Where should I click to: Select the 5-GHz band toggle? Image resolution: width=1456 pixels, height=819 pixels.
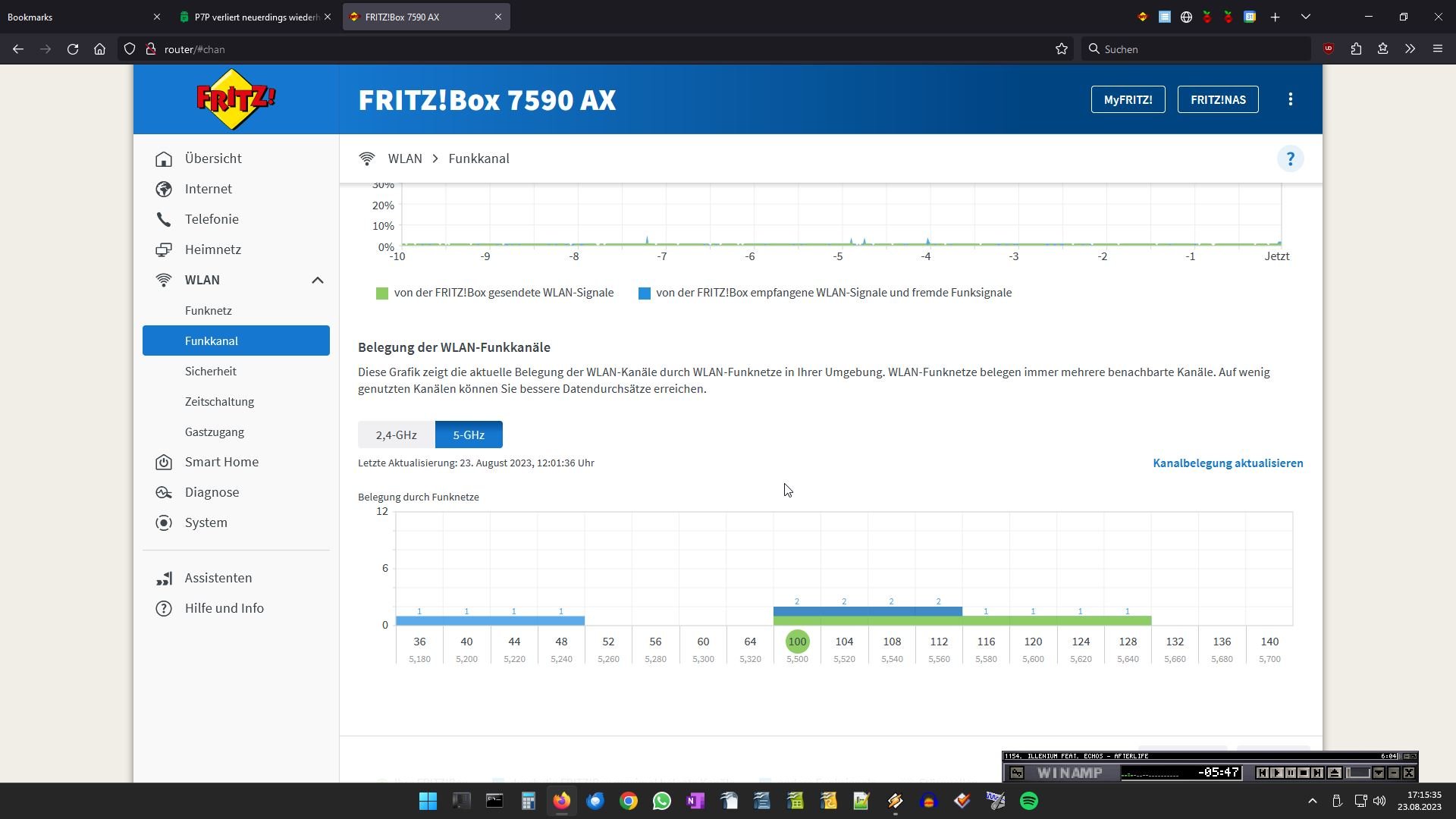point(469,435)
